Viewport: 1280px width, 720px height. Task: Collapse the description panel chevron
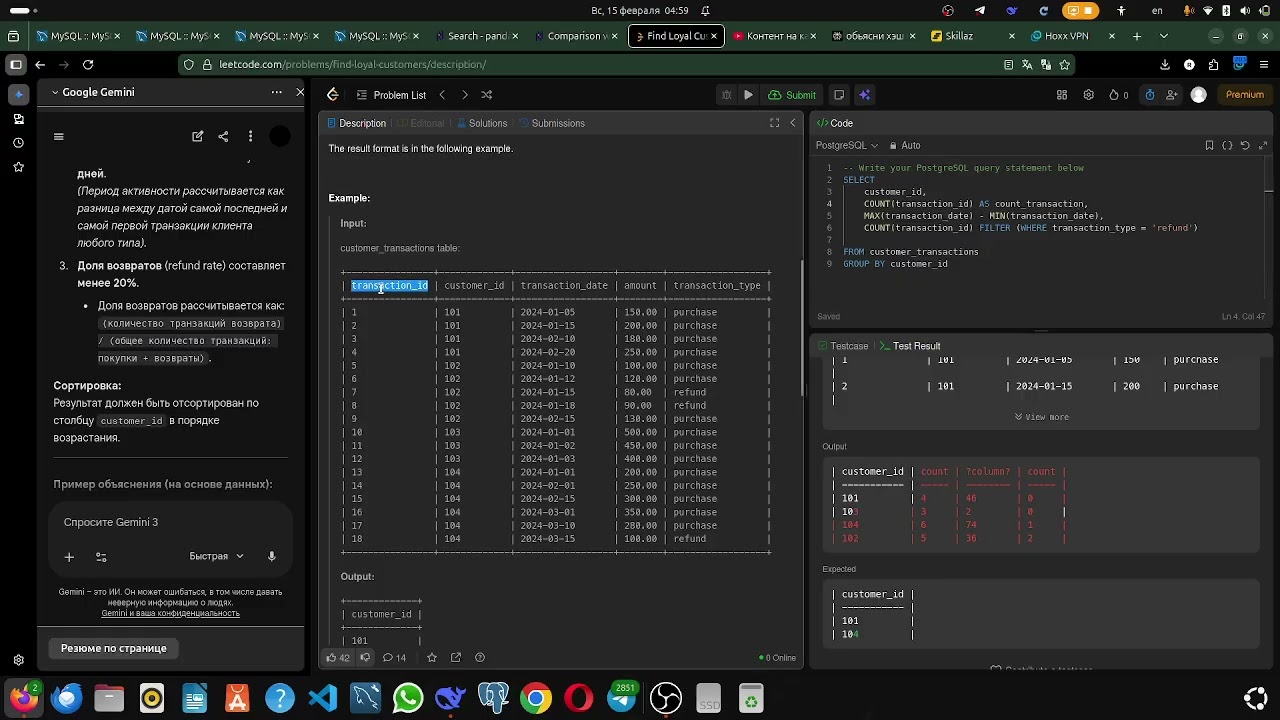(x=793, y=123)
